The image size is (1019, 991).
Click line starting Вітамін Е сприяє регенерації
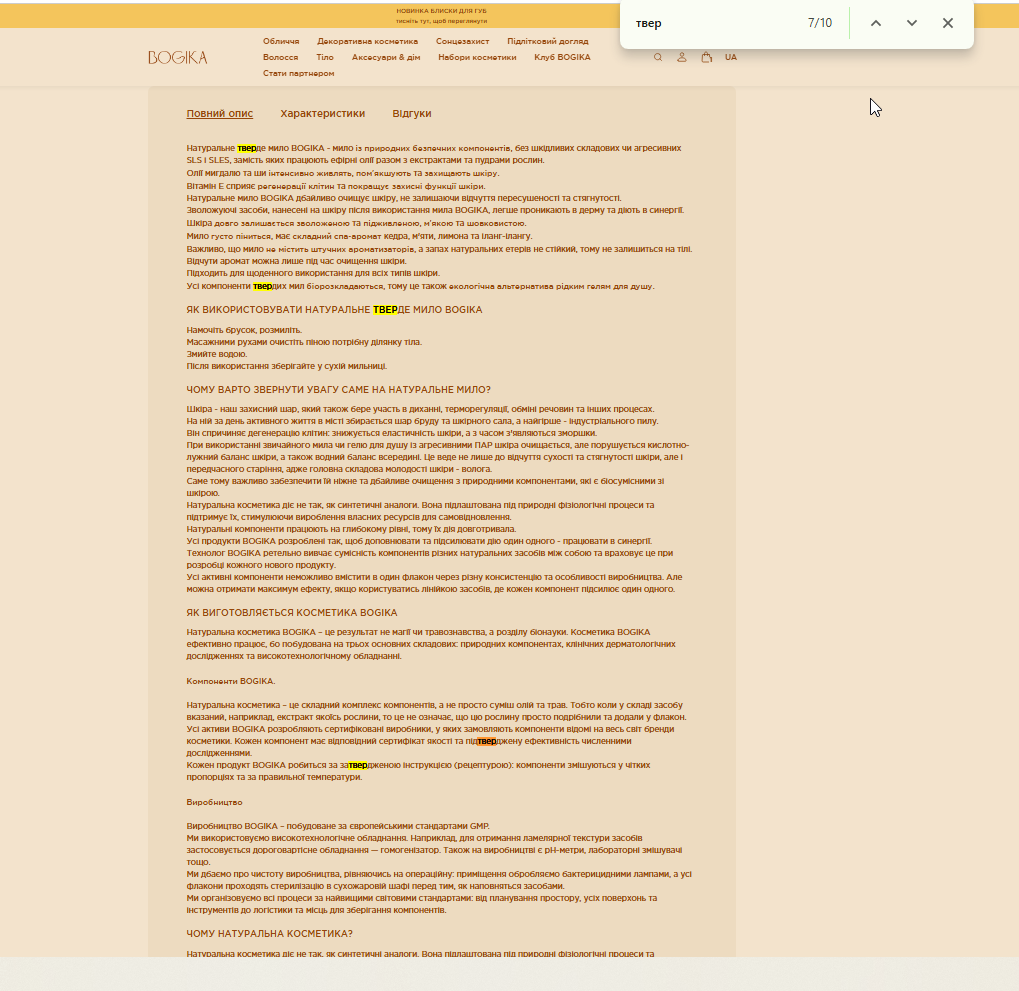click(336, 186)
